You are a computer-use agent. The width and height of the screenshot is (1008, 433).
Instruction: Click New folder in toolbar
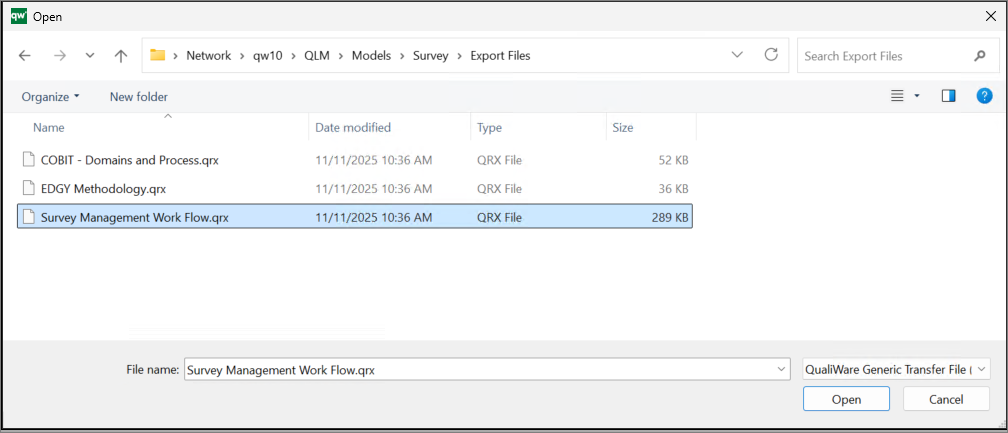[139, 97]
